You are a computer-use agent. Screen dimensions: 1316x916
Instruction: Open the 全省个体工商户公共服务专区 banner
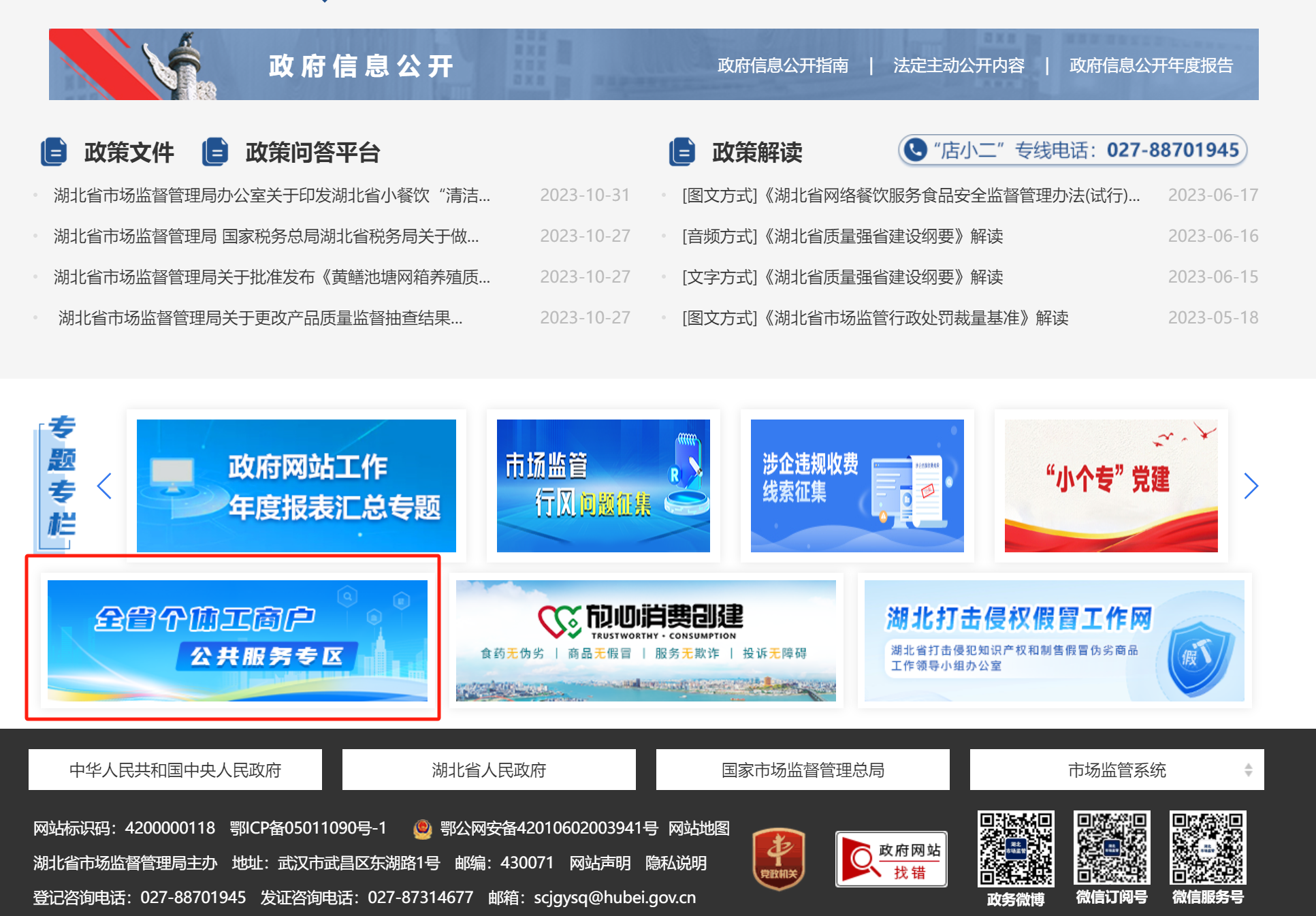(x=238, y=640)
